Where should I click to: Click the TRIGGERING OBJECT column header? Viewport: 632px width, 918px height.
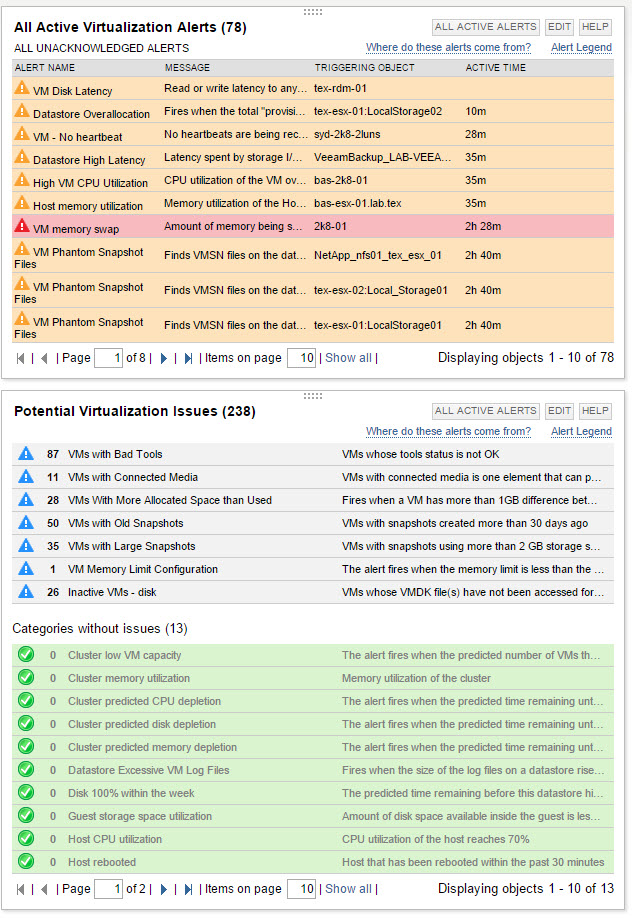(x=364, y=68)
